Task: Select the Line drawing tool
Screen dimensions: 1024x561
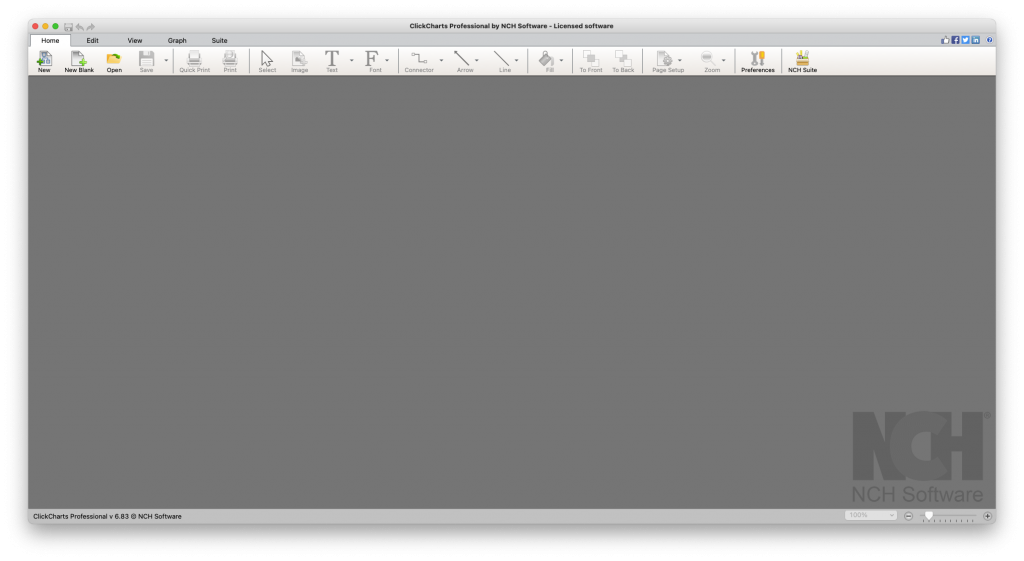Action: 502,61
